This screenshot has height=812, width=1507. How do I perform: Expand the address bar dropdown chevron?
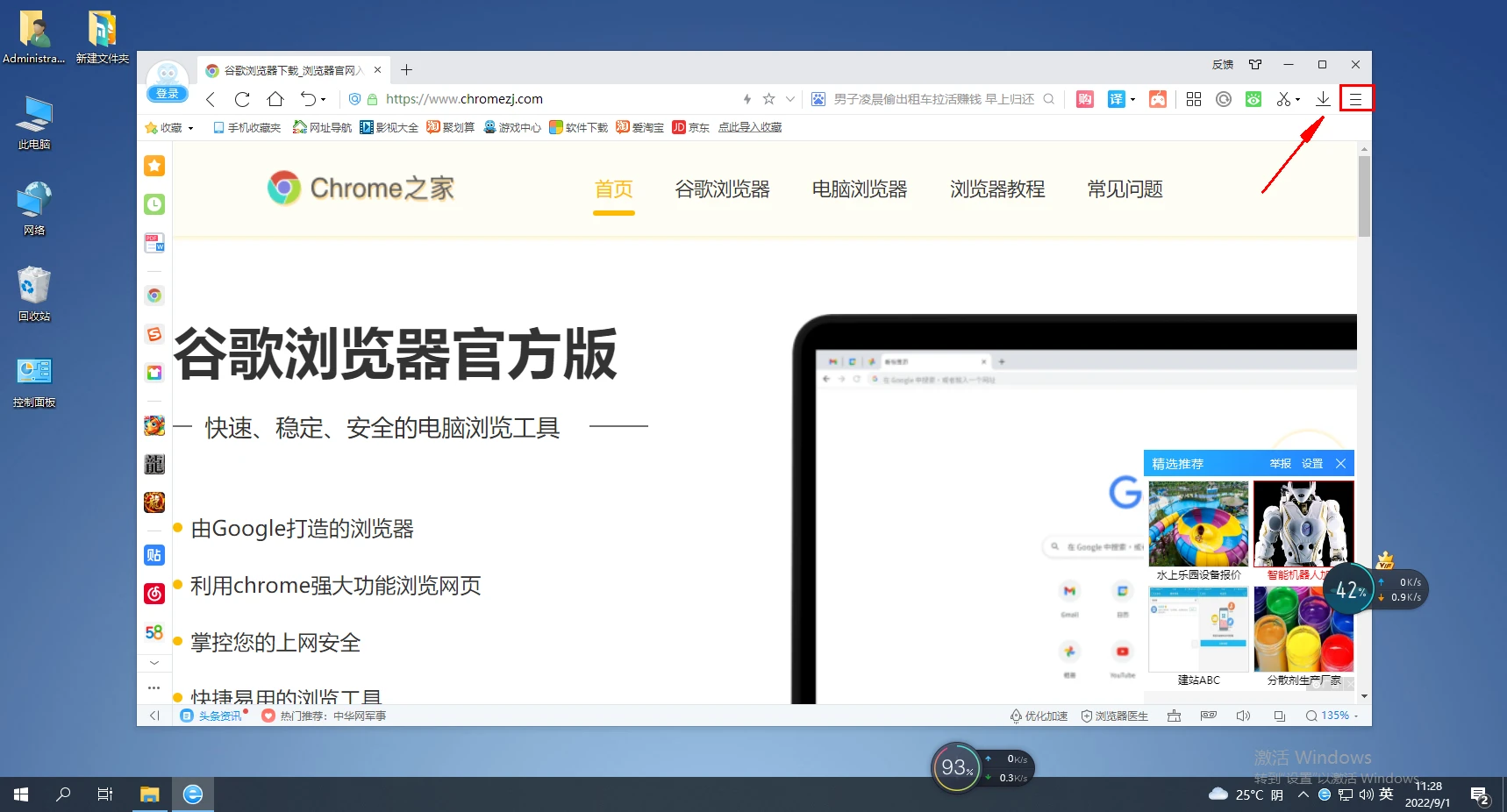coord(790,99)
